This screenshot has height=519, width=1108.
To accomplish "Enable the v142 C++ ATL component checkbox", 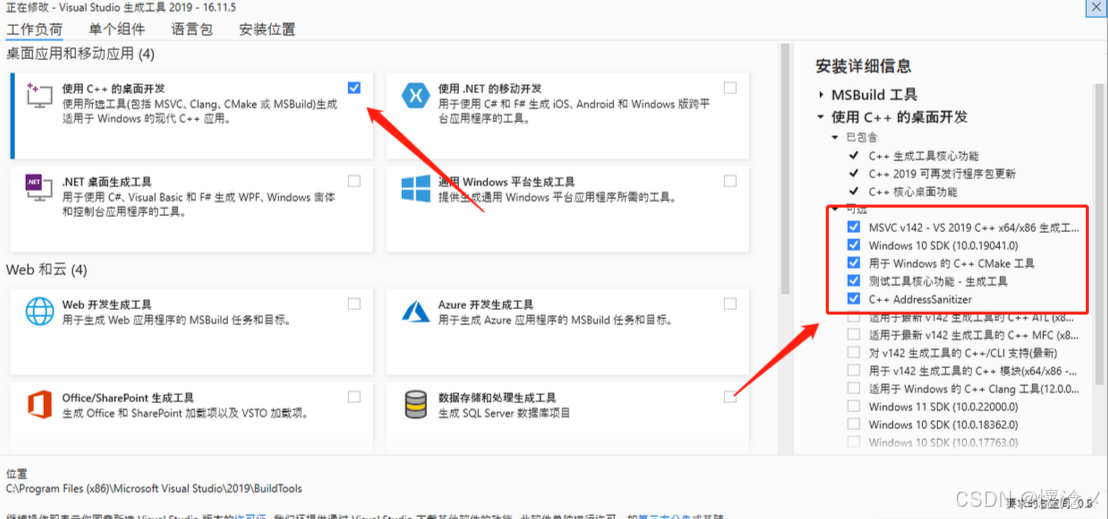I will [854, 317].
